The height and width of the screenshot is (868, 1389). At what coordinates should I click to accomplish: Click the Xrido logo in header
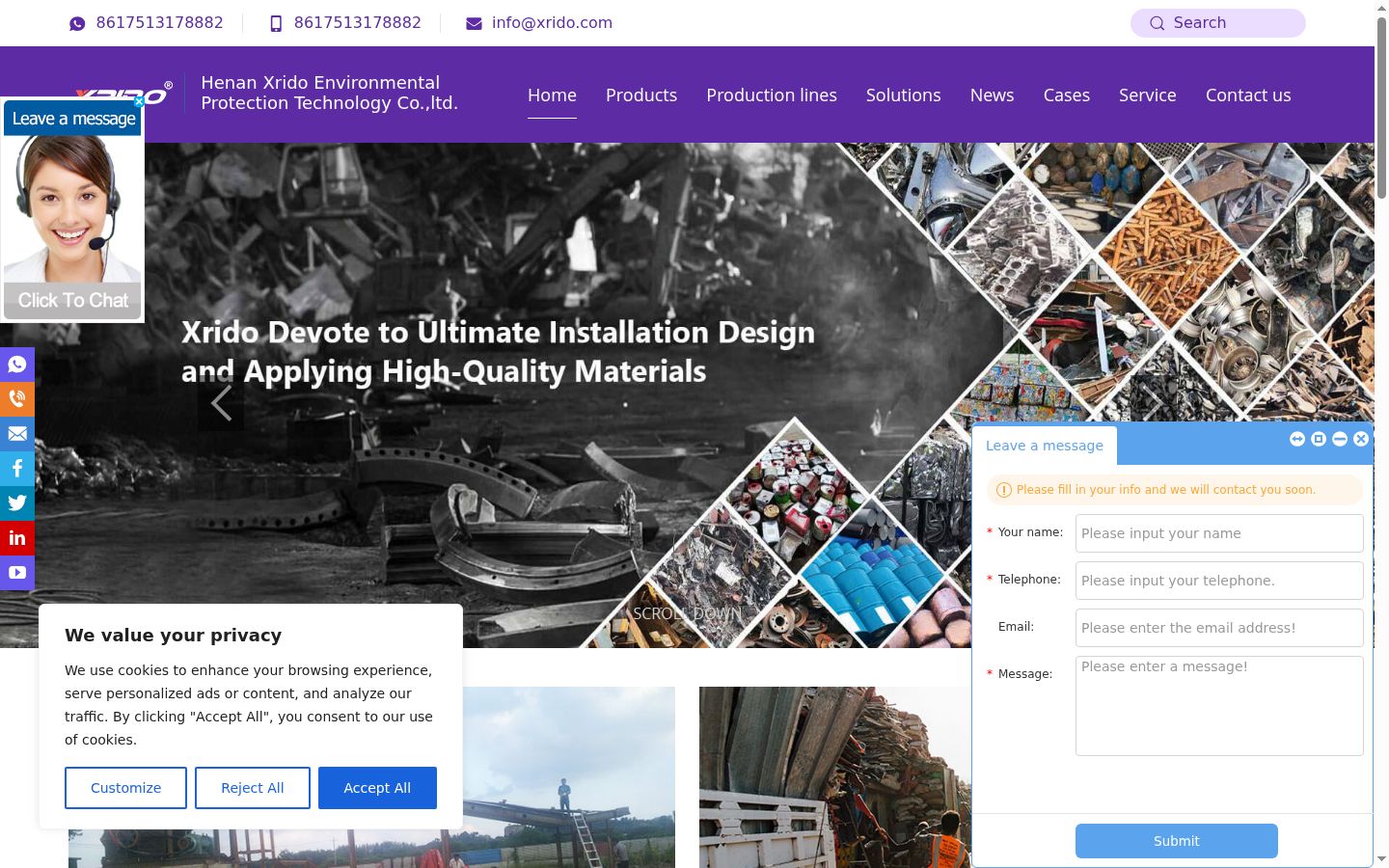[x=123, y=95]
